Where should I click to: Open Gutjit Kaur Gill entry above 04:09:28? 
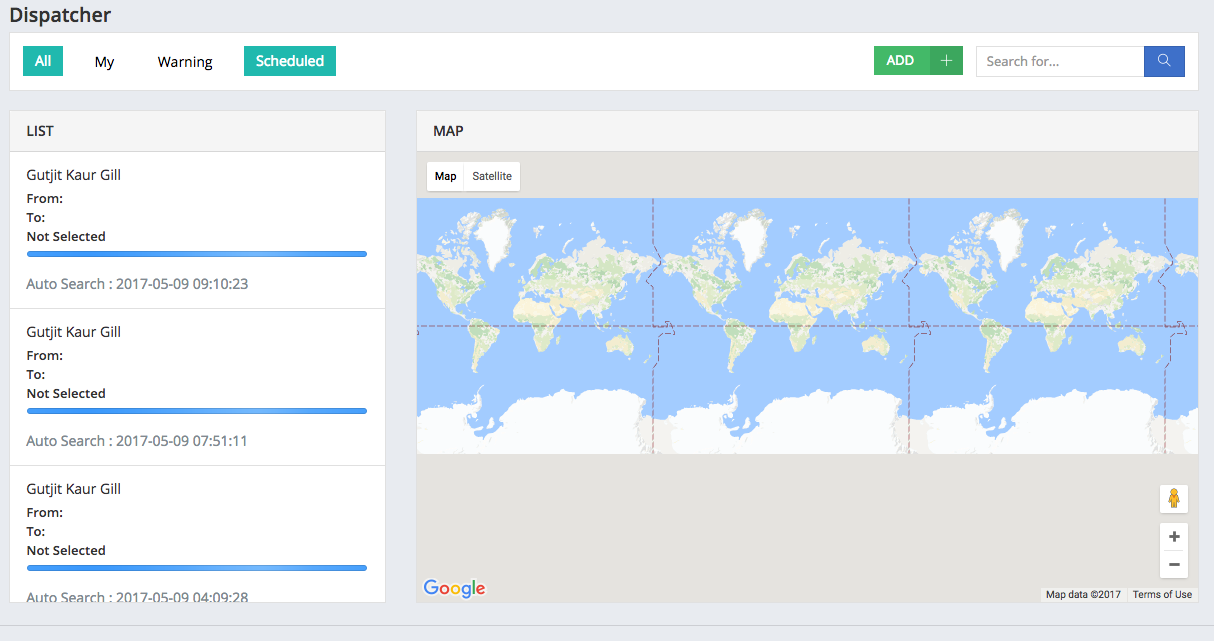click(x=74, y=489)
